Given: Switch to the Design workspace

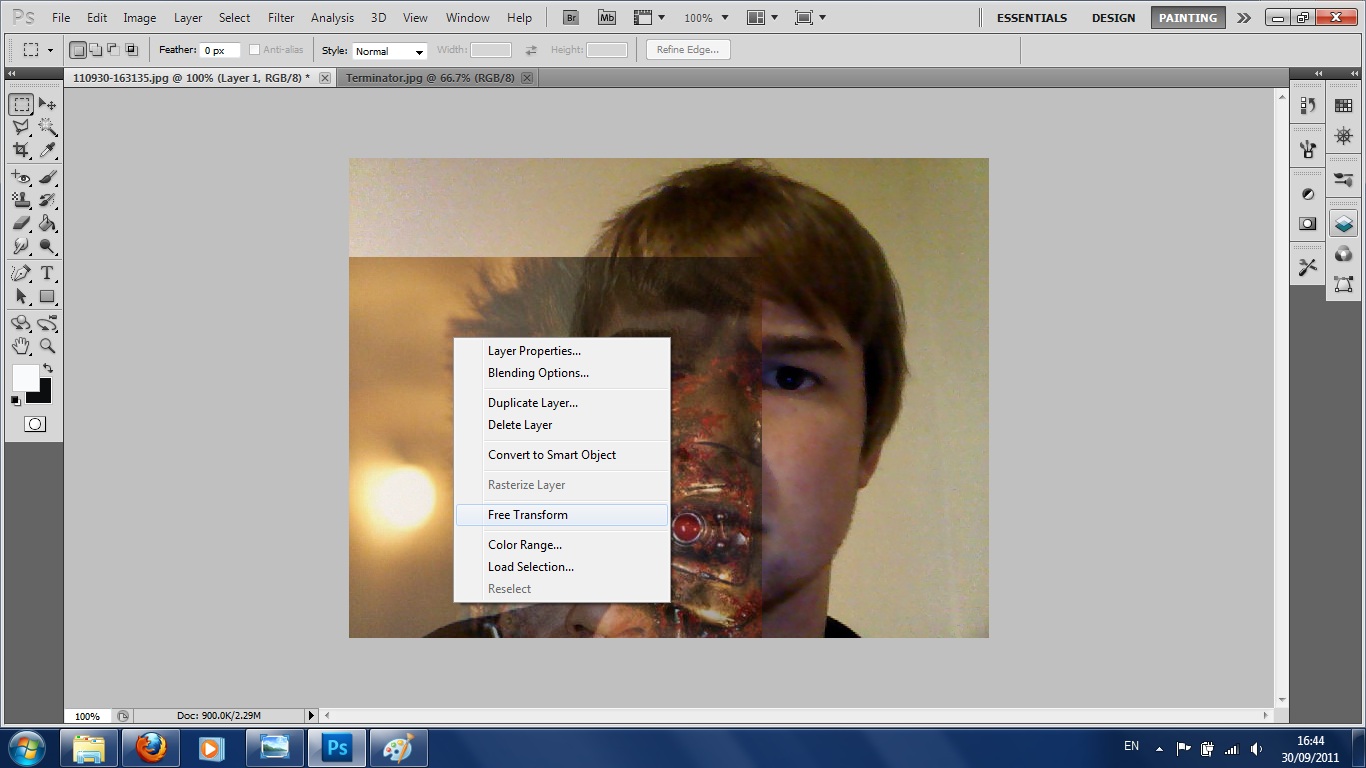Looking at the screenshot, I should click(1113, 17).
